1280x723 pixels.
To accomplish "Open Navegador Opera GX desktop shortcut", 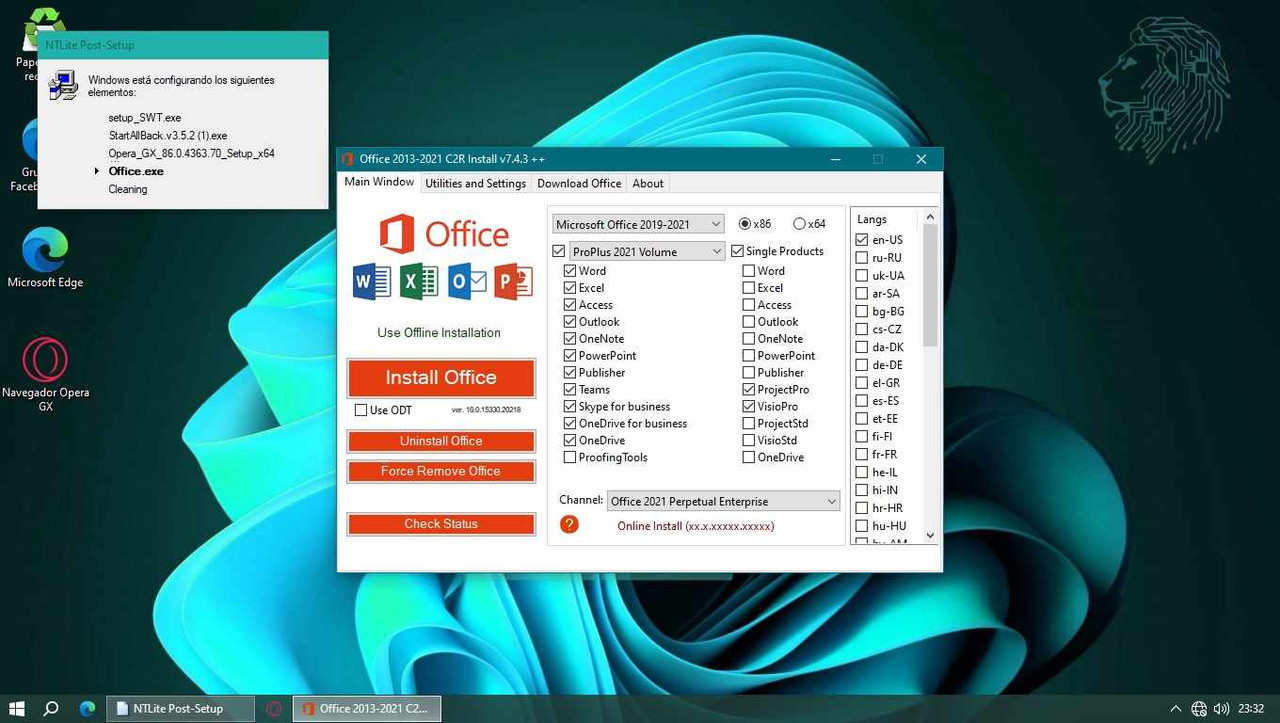I will (45, 375).
